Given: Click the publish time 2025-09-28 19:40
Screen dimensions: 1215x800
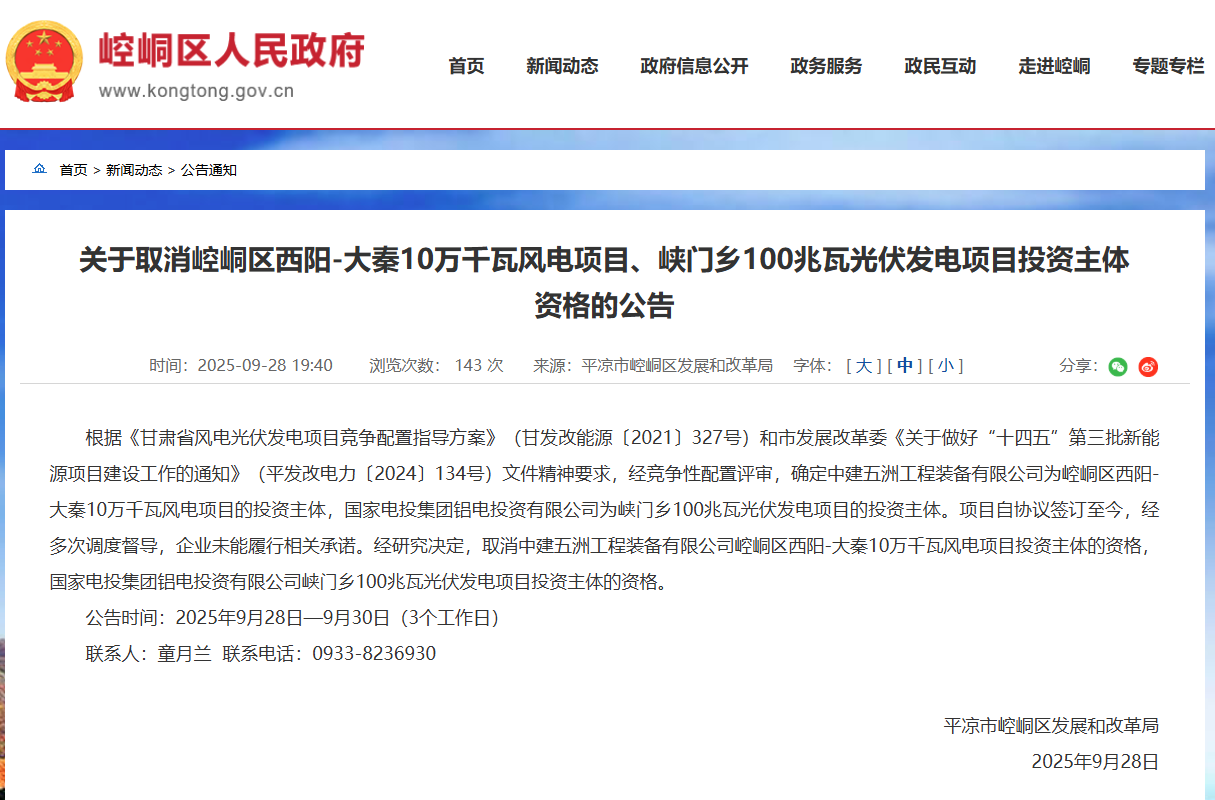Looking at the screenshot, I should pos(265,366).
